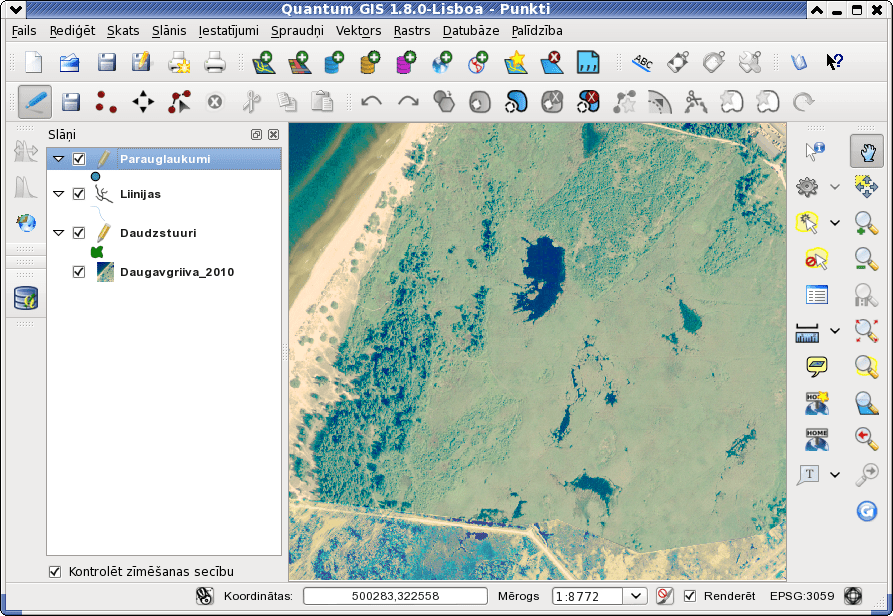893x616 pixels.
Task: Open the text annotation dropdown arrow
Action: (x=835, y=475)
